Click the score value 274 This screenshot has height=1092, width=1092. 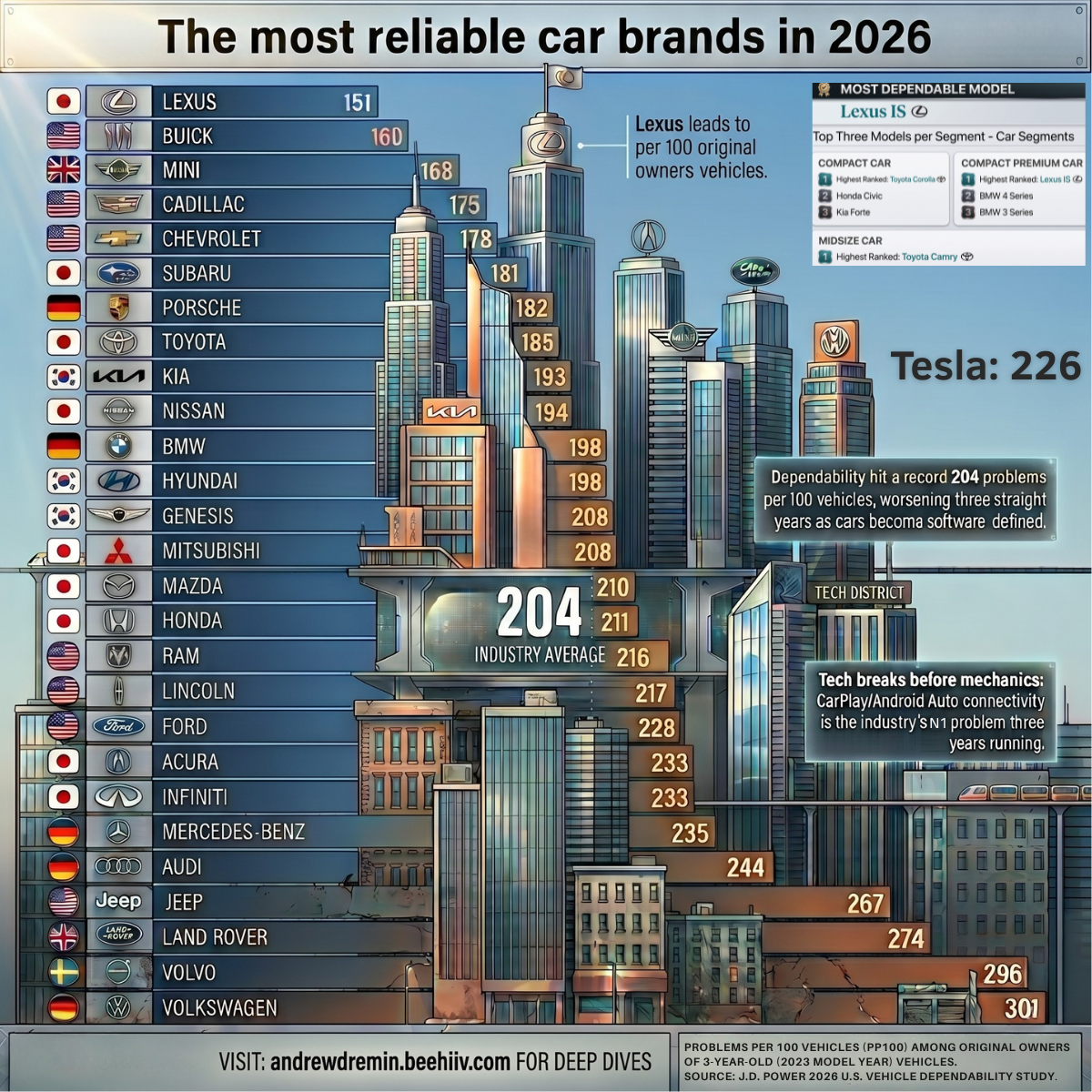pyautogui.click(x=905, y=938)
